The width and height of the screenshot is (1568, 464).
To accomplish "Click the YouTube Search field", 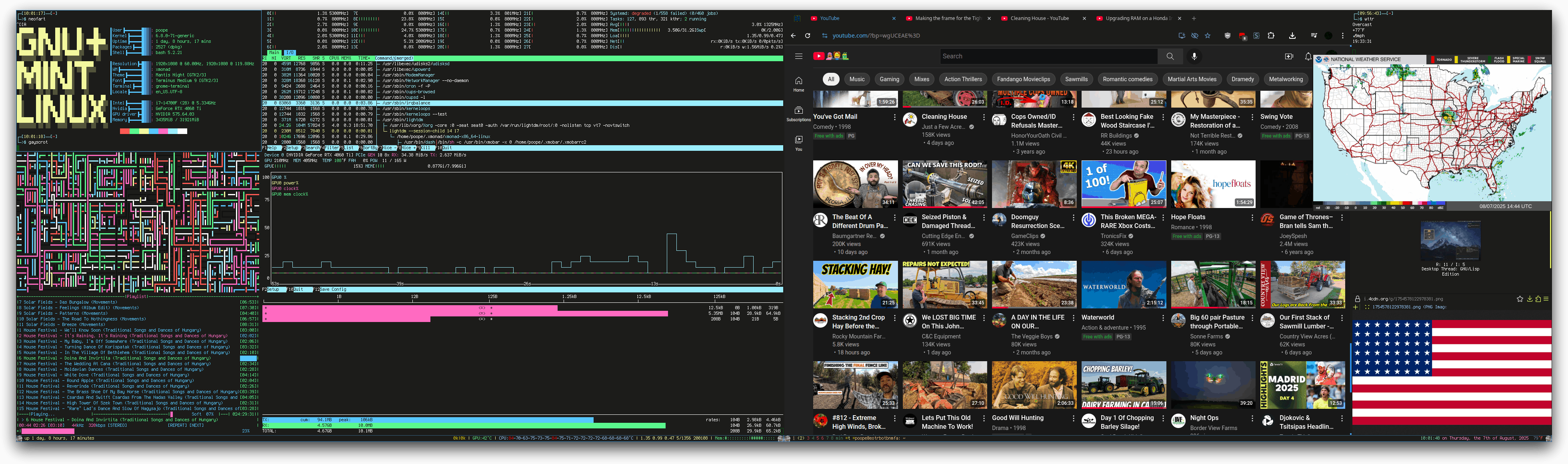I will click(1048, 56).
